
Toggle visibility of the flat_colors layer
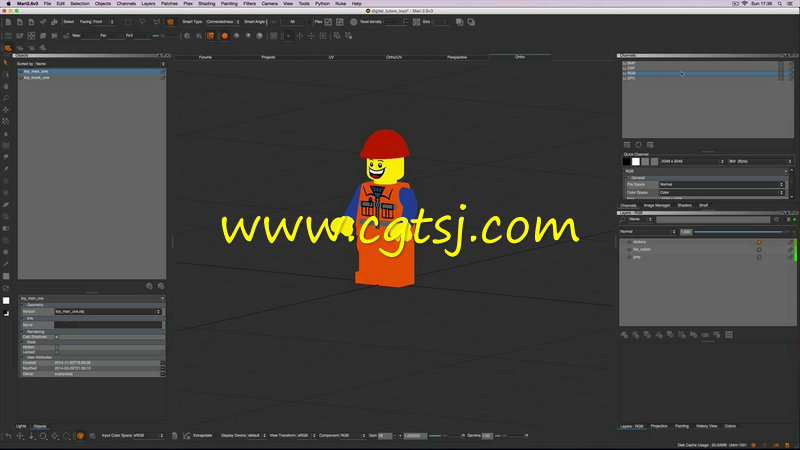[629, 249]
